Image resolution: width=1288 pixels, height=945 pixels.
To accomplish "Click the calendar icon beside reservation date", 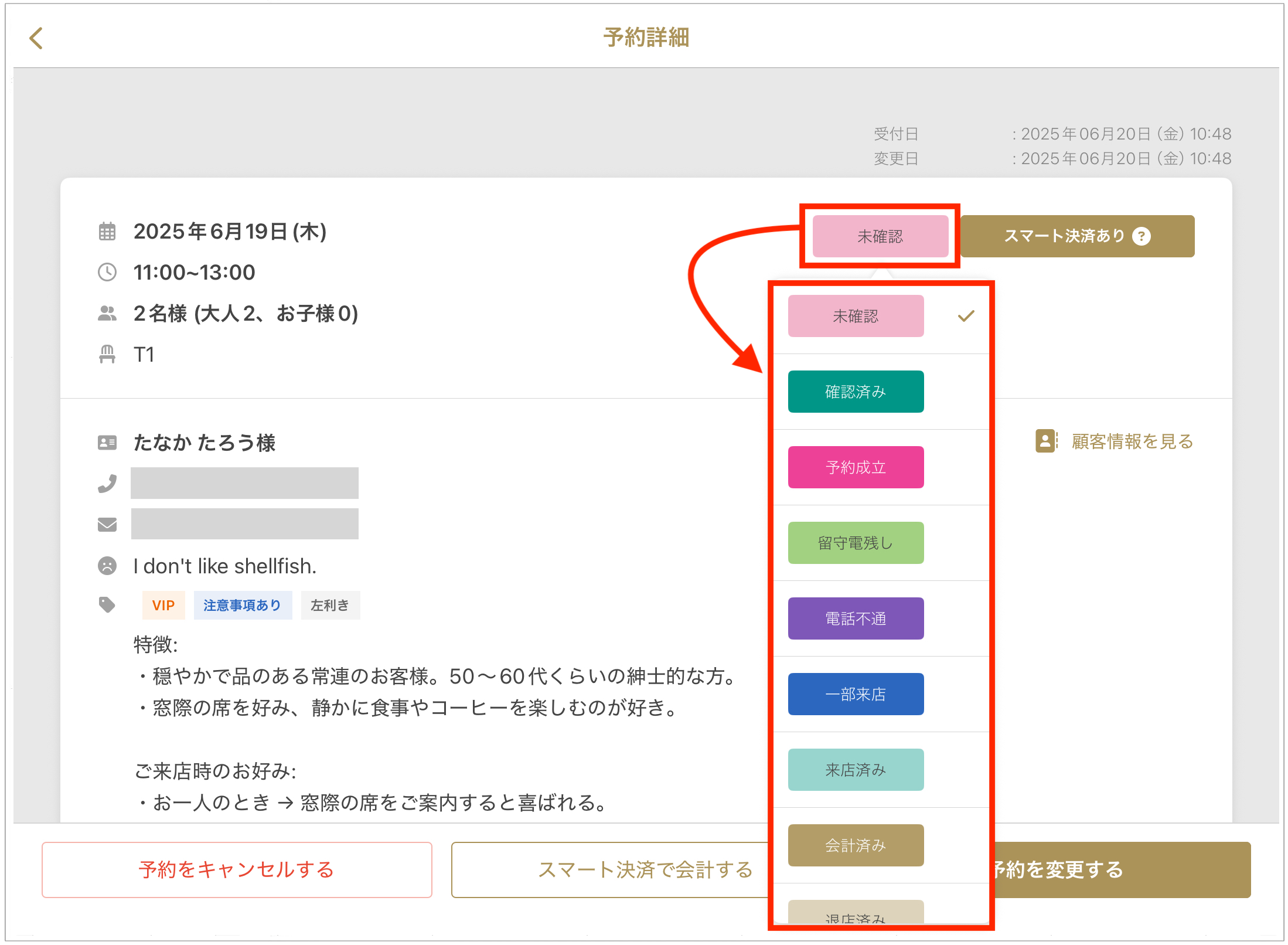I will 107,232.
